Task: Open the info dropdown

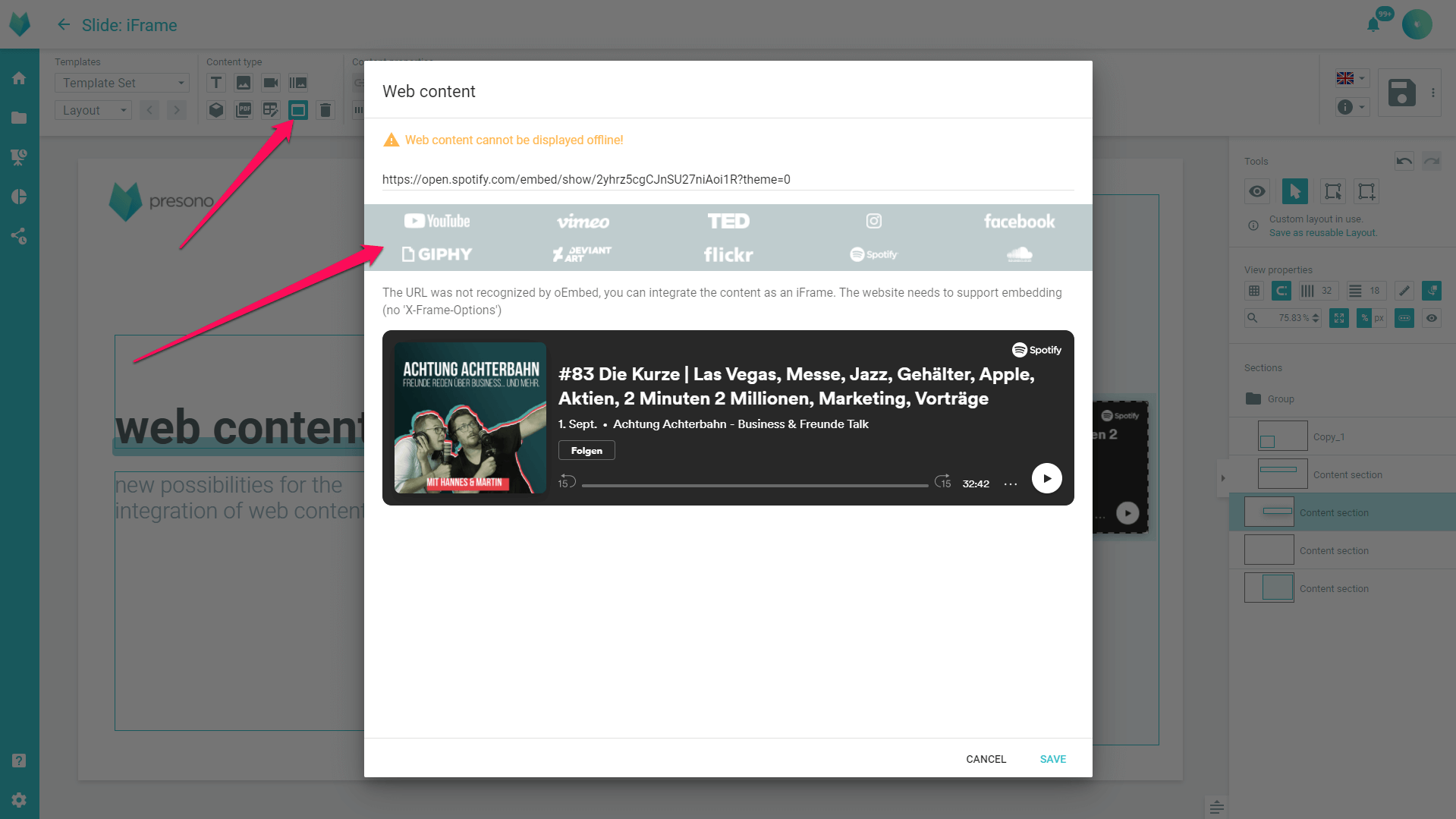Action: click(1351, 107)
